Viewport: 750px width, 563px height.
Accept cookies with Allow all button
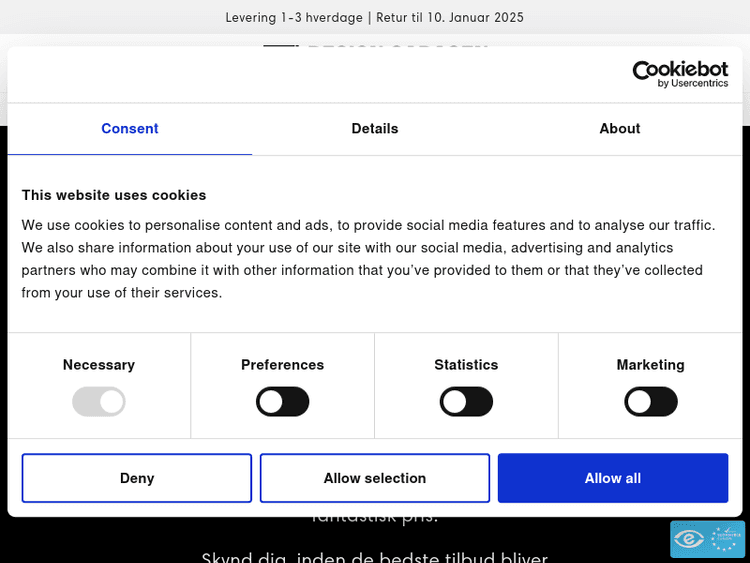613,478
